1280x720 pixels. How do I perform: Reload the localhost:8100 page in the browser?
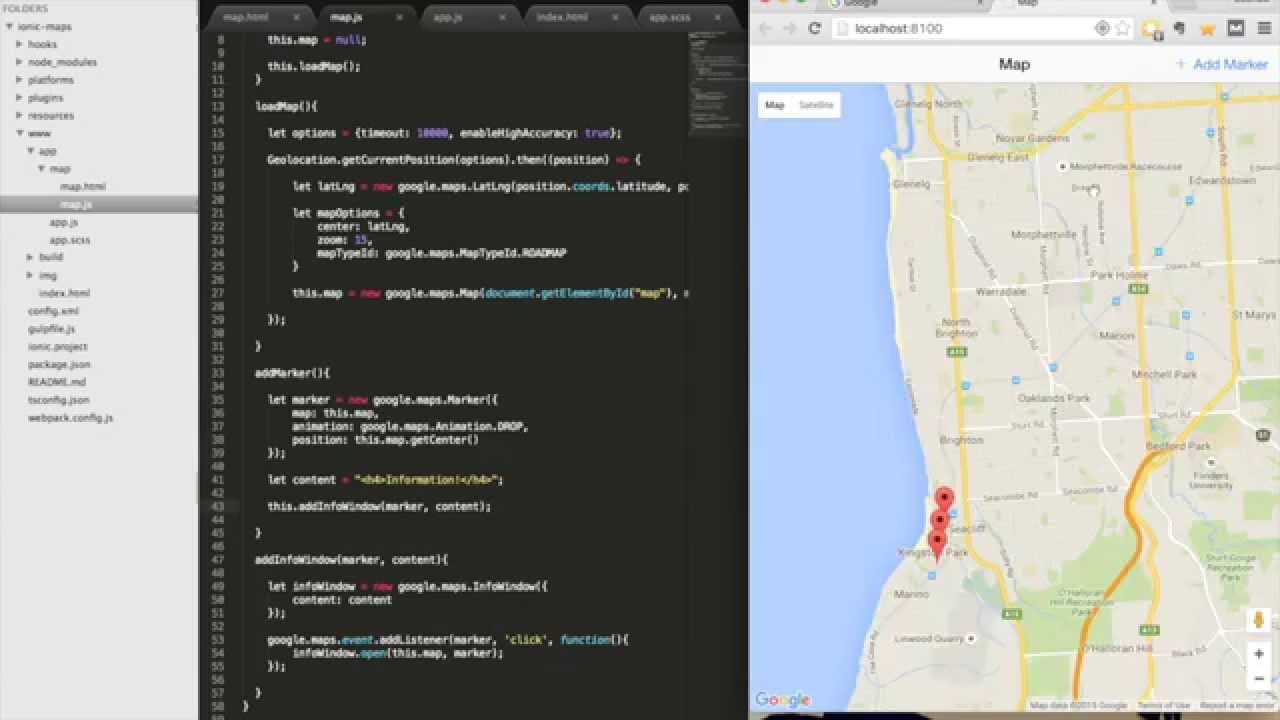tap(814, 28)
